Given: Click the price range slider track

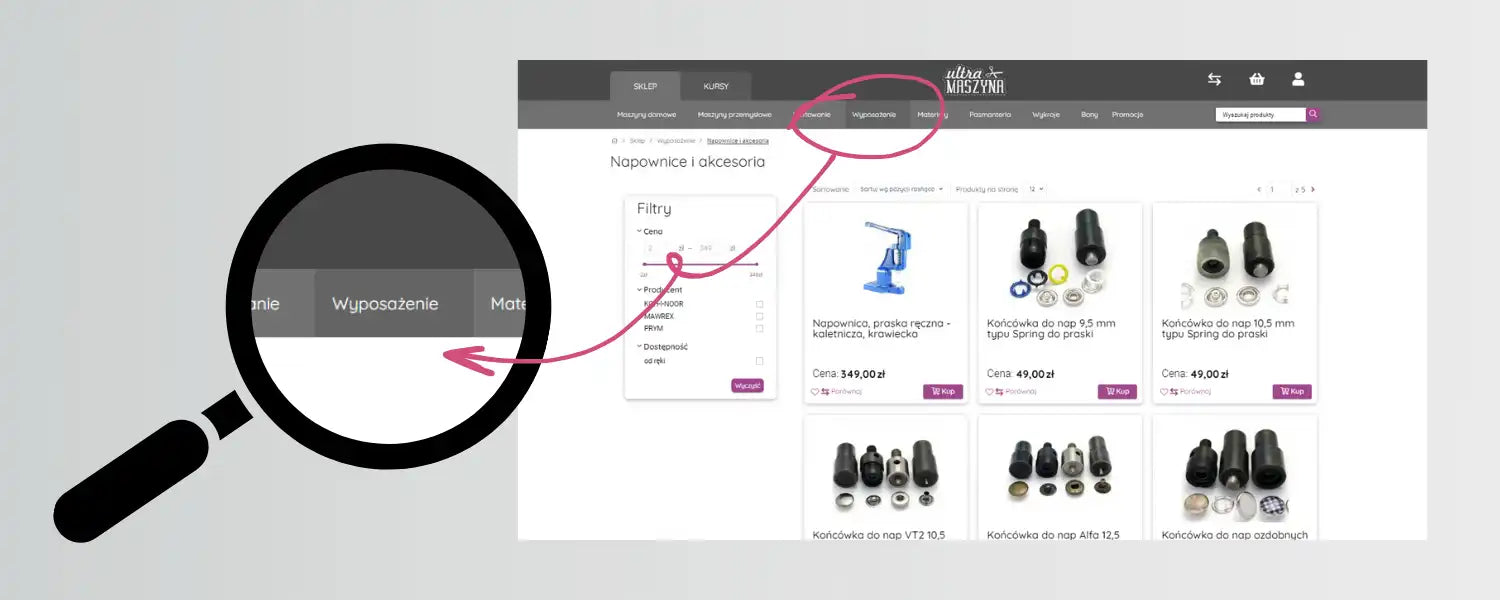Looking at the screenshot, I should click(700, 264).
